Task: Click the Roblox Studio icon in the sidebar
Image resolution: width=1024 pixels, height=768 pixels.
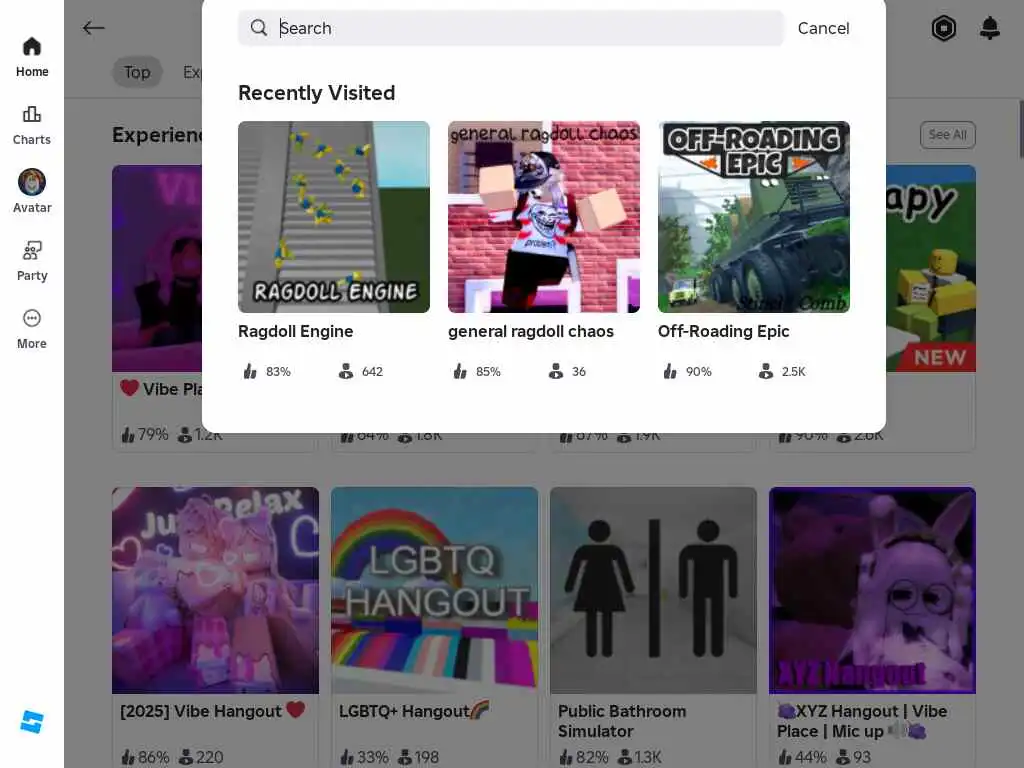Action: (31, 722)
